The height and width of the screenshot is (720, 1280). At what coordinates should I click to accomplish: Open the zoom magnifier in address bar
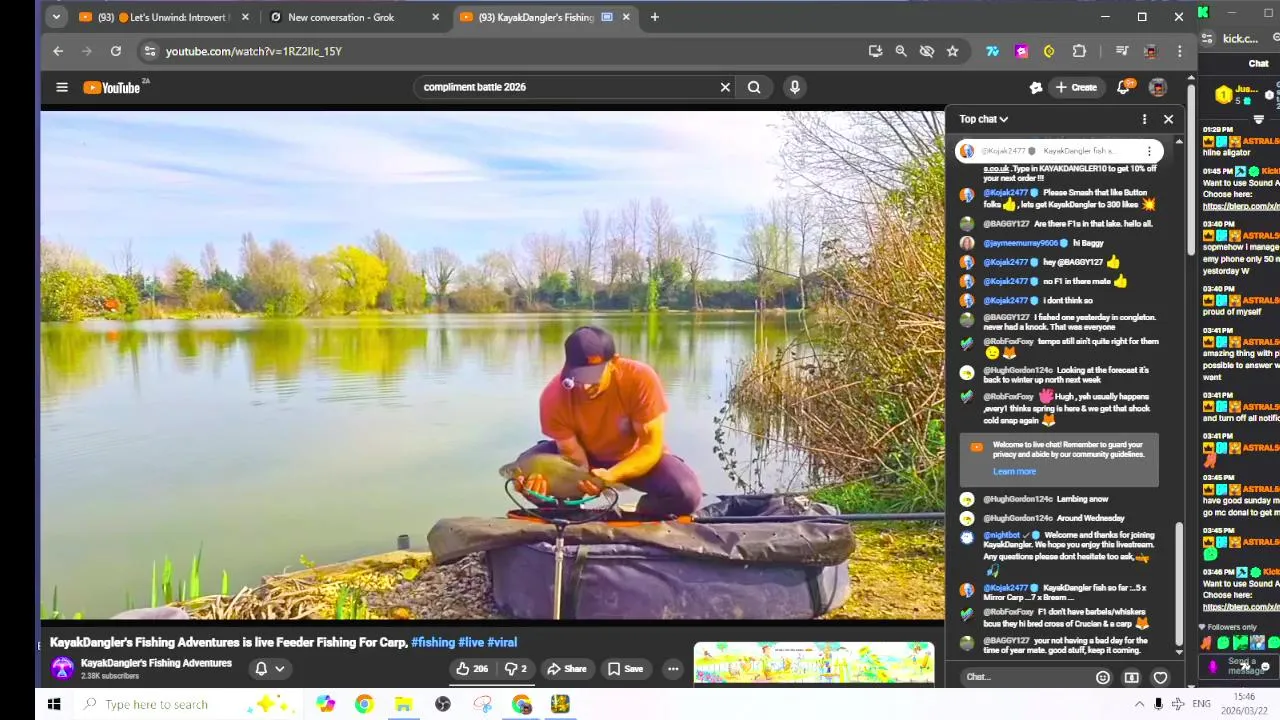[x=901, y=51]
